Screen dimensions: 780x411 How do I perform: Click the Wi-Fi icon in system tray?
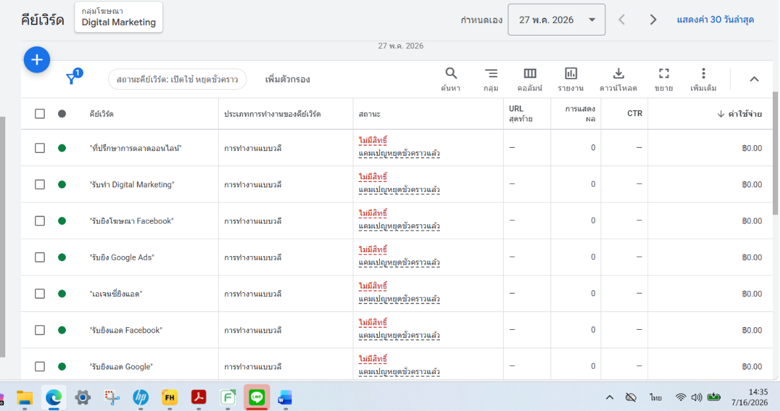pos(681,397)
